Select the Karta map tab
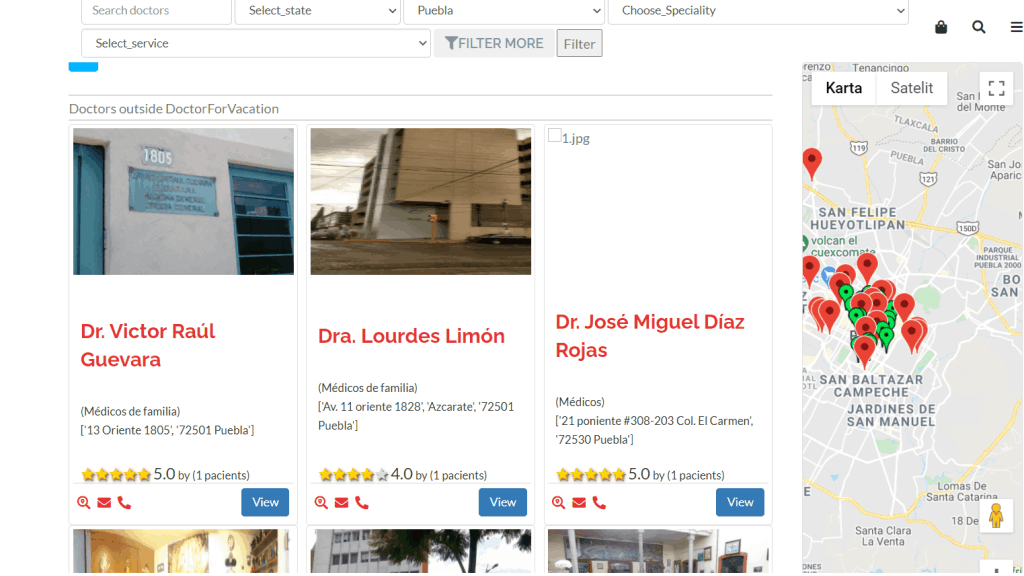1024x576 pixels. tap(843, 88)
